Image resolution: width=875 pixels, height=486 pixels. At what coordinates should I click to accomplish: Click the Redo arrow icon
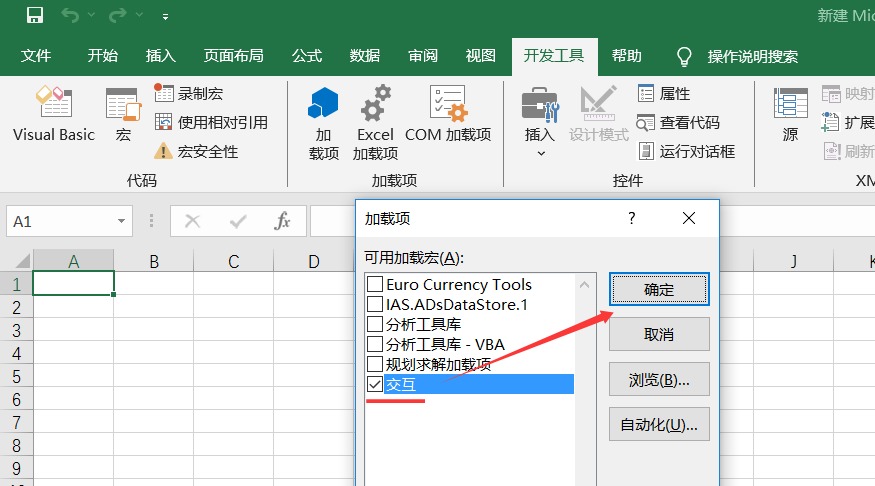[117, 15]
